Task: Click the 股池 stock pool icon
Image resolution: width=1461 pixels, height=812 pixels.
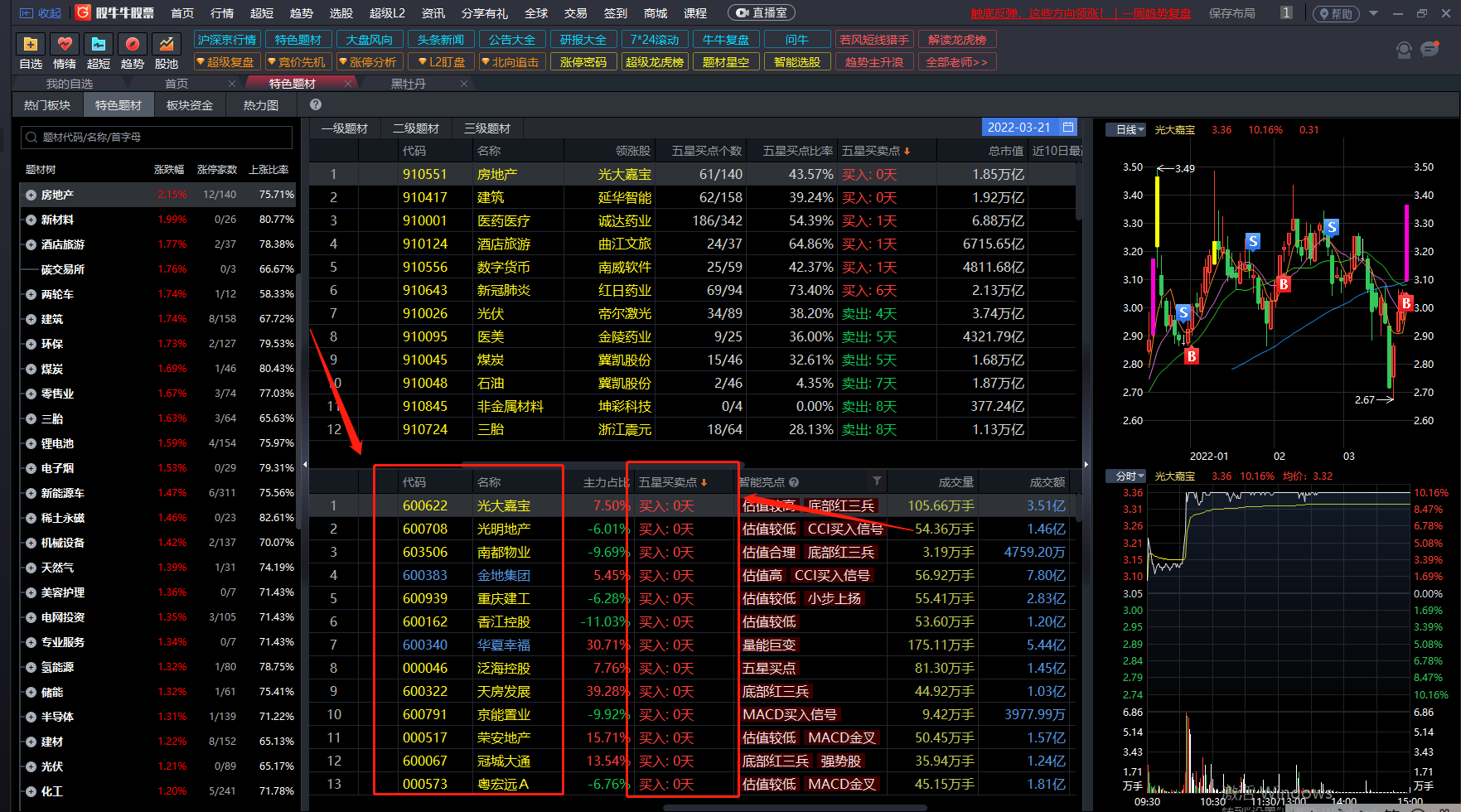Action: coord(167,45)
